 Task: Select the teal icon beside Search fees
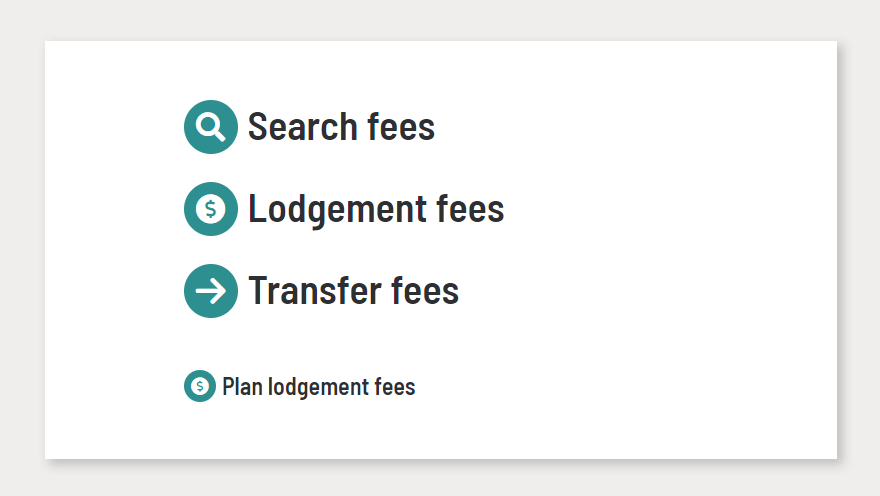pyautogui.click(x=210, y=127)
